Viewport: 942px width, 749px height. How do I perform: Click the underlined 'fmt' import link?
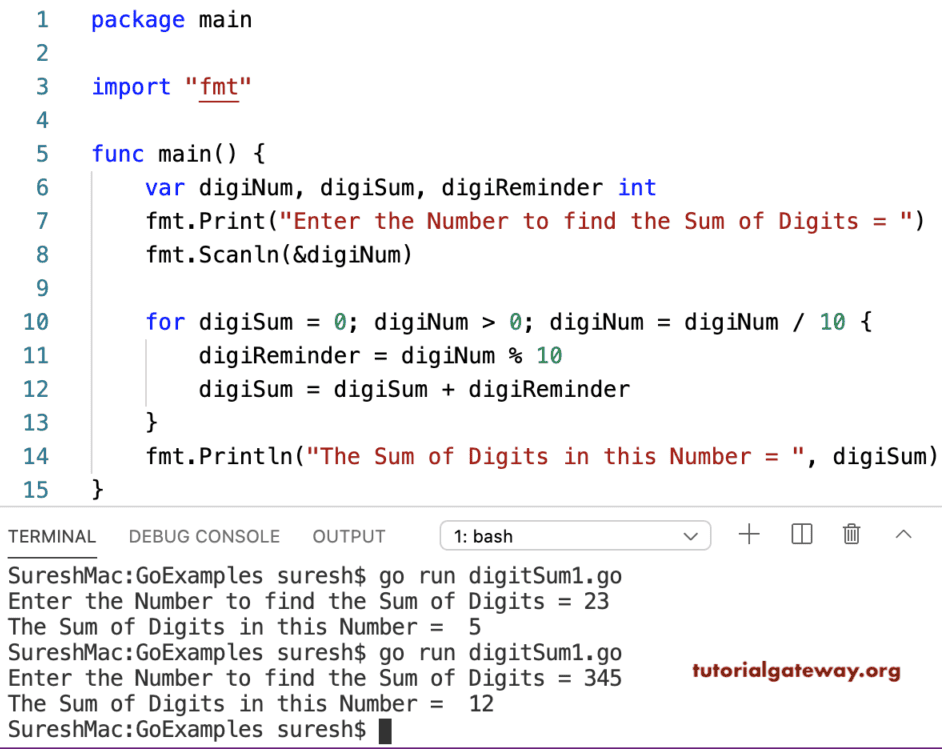pos(219,87)
